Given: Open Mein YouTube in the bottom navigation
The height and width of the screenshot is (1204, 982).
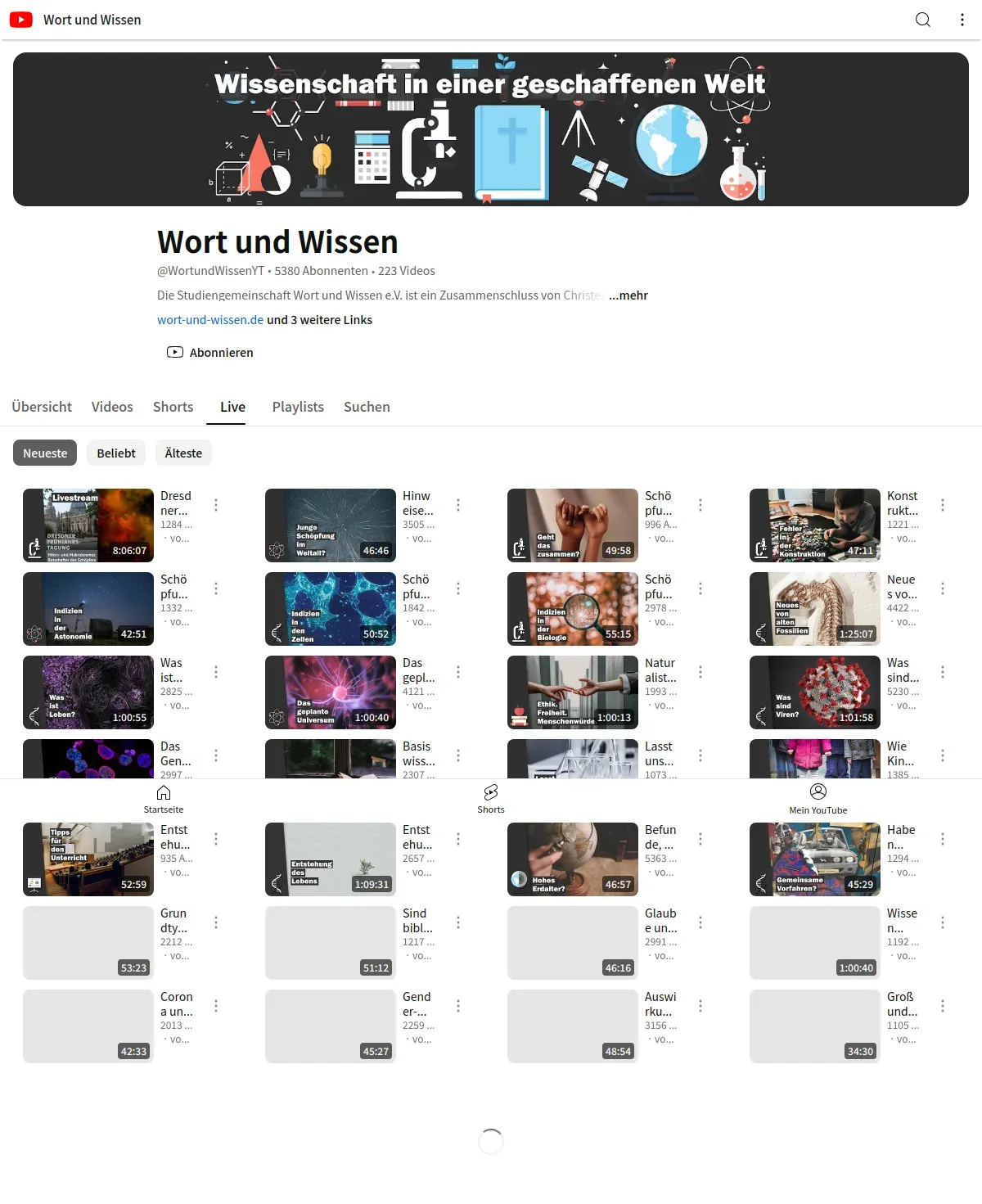Looking at the screenshot, I should click(x=818, y=799).
